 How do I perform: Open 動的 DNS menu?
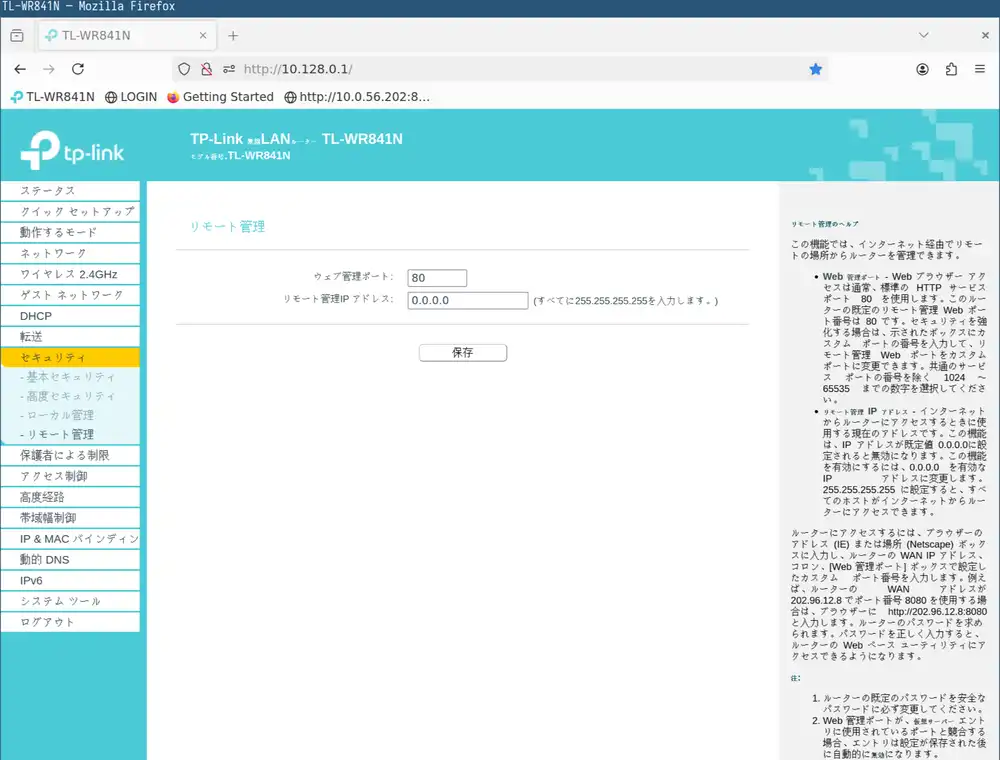[x=70, y=560]
